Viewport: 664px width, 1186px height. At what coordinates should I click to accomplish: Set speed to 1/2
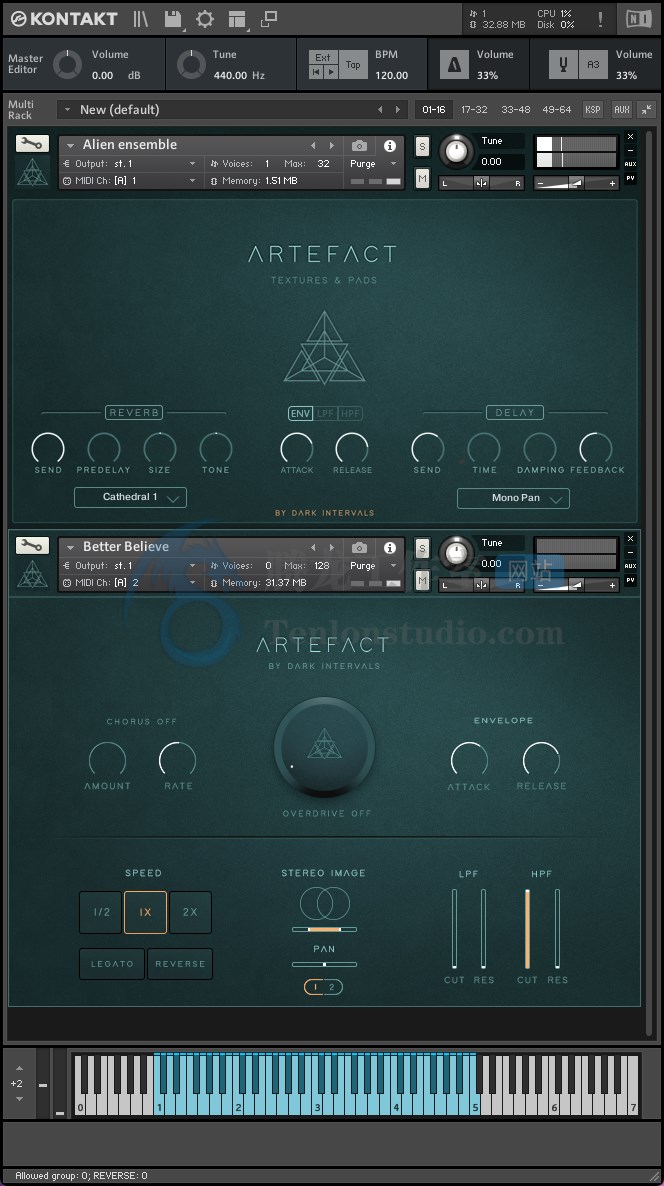(101, 911)
